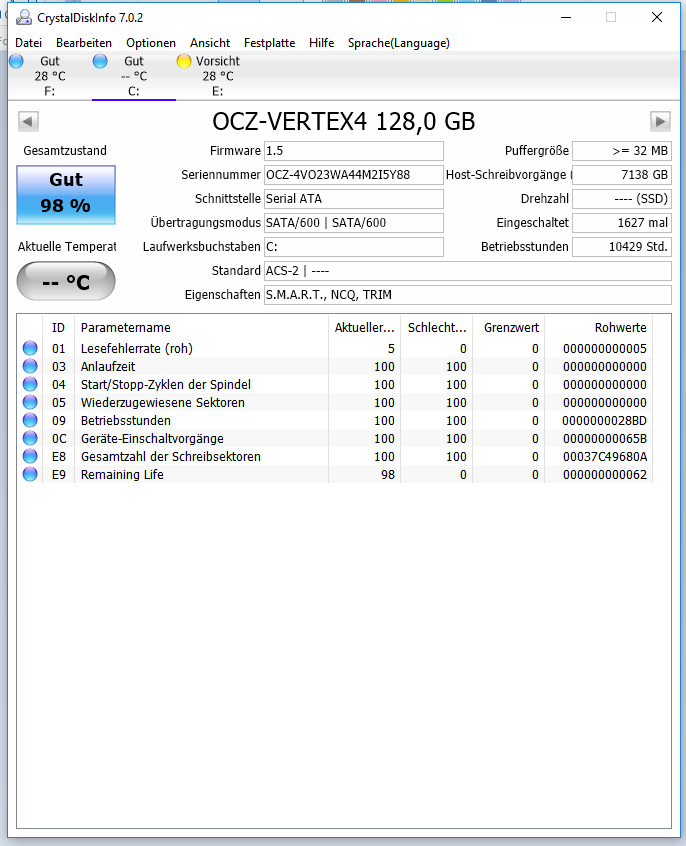Minimize the CrystalDiskInfo window
The image size is (686, 846).
pyautogui.click(x=566, y=17)
